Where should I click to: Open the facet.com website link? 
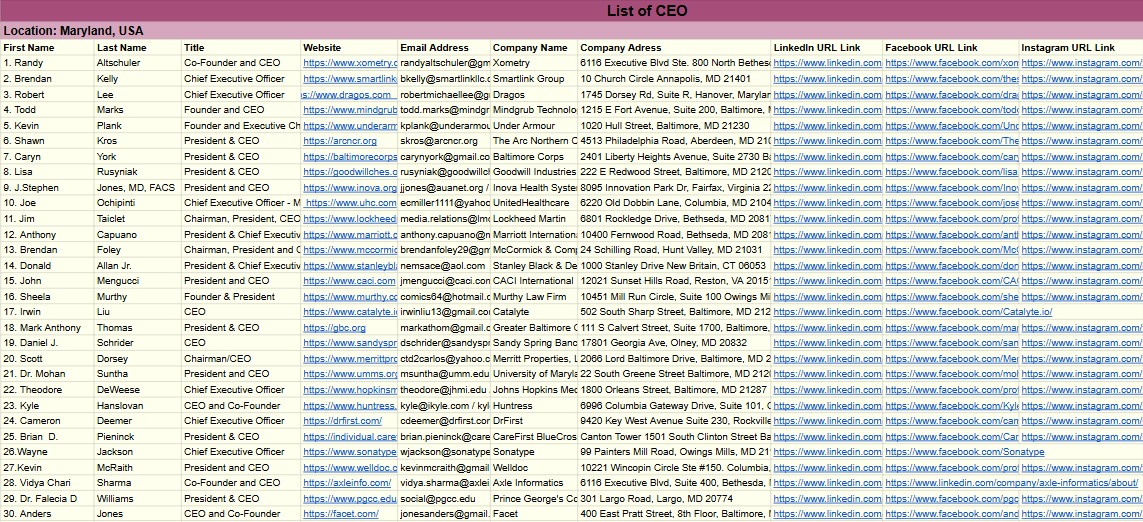341,514
